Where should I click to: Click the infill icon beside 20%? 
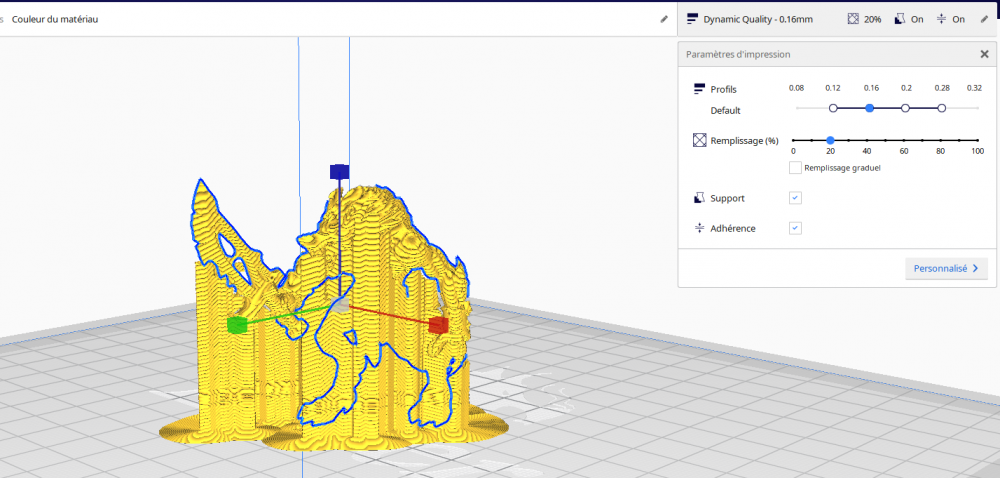tap(853, 19)
